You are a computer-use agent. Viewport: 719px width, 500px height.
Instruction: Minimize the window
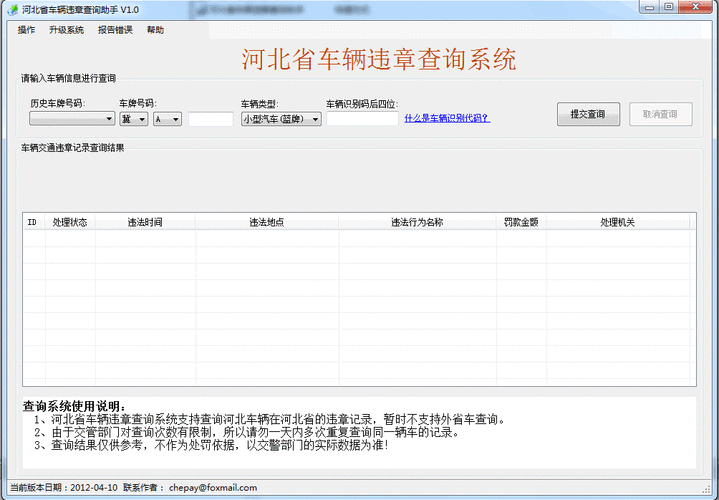(648, 7)
